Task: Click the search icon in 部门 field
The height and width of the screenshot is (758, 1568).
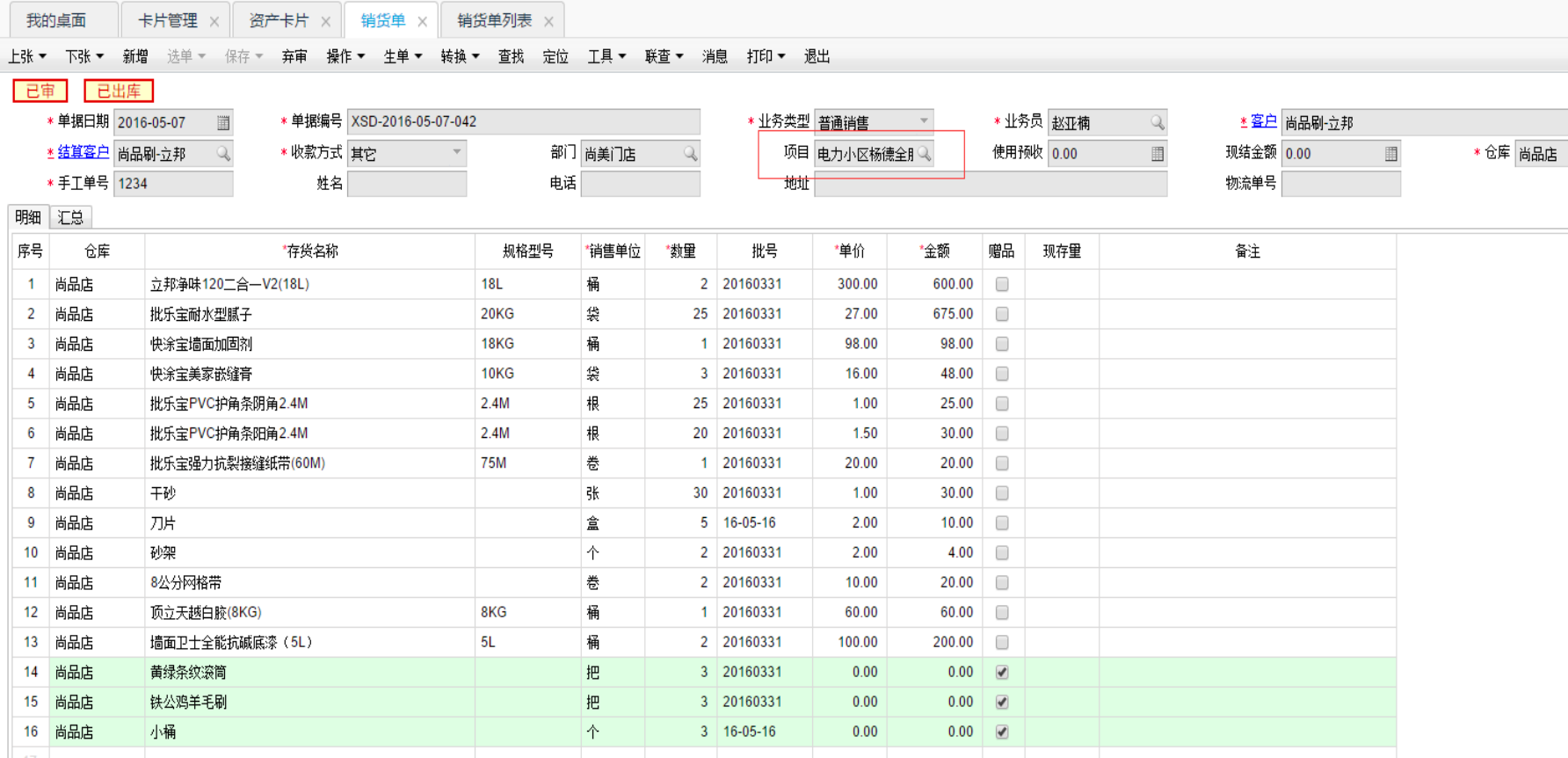Action: coord(691,153)
